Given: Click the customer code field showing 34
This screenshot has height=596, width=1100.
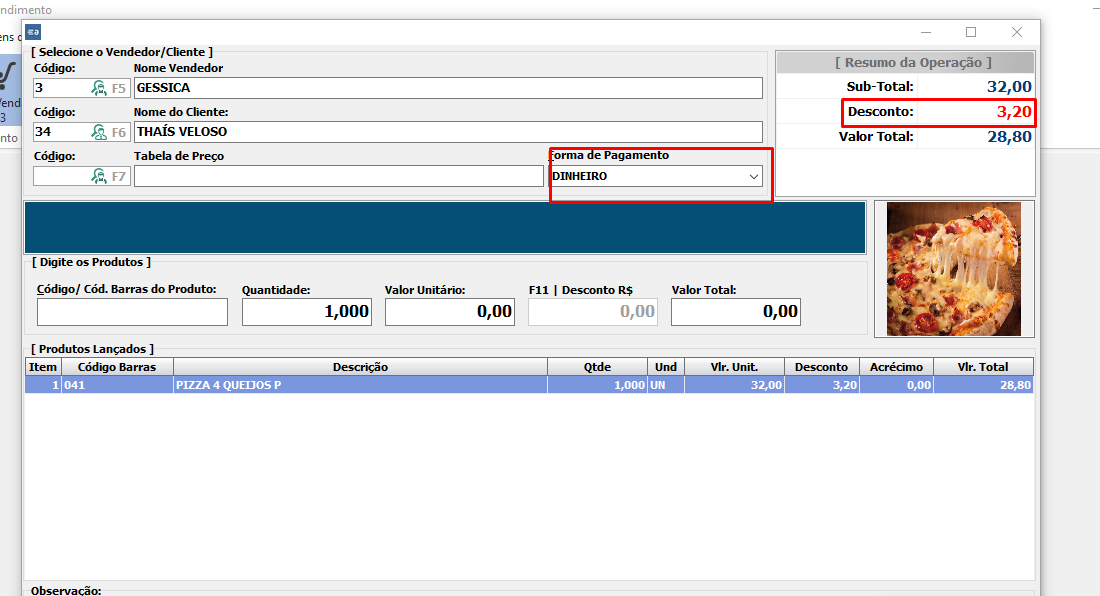Looking at the screenshot, I should [60, 132].
